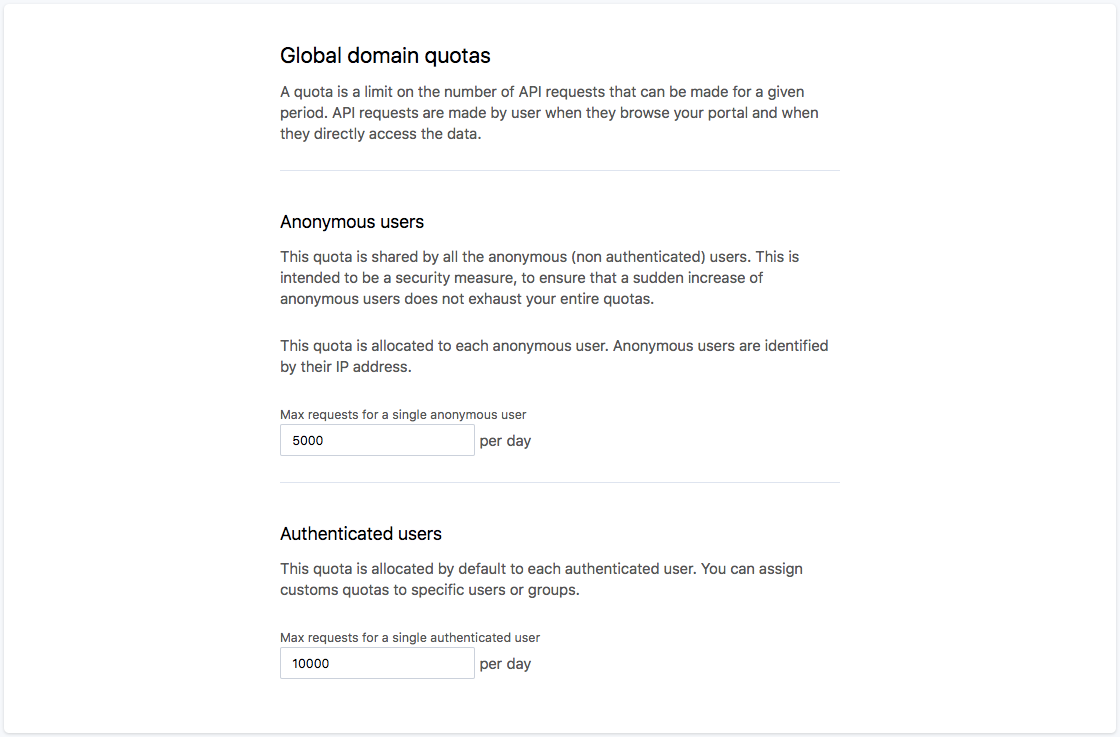Click the "Global domain quotas" heading
Viewport: 1120px width, 737px height.
pyautogui.click(x=385, y=55)
